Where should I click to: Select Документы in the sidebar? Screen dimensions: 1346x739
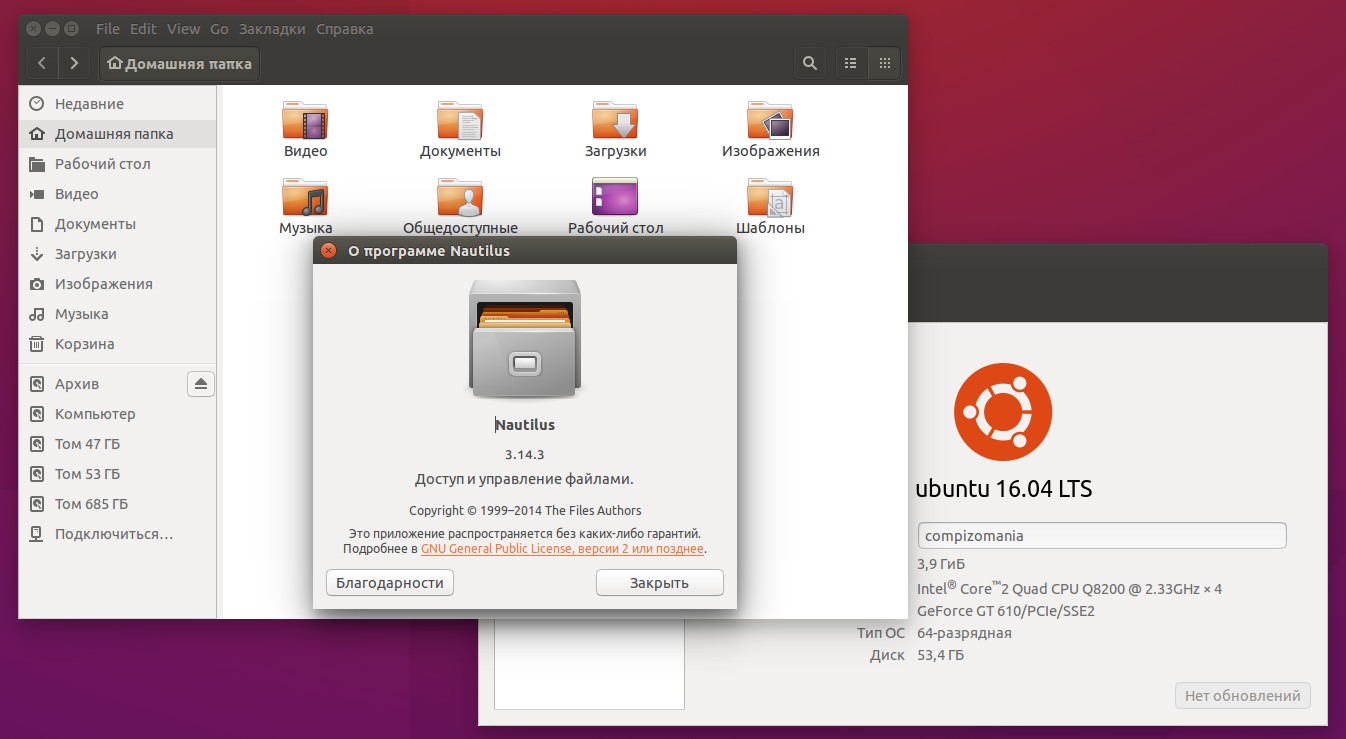[117, 224]
